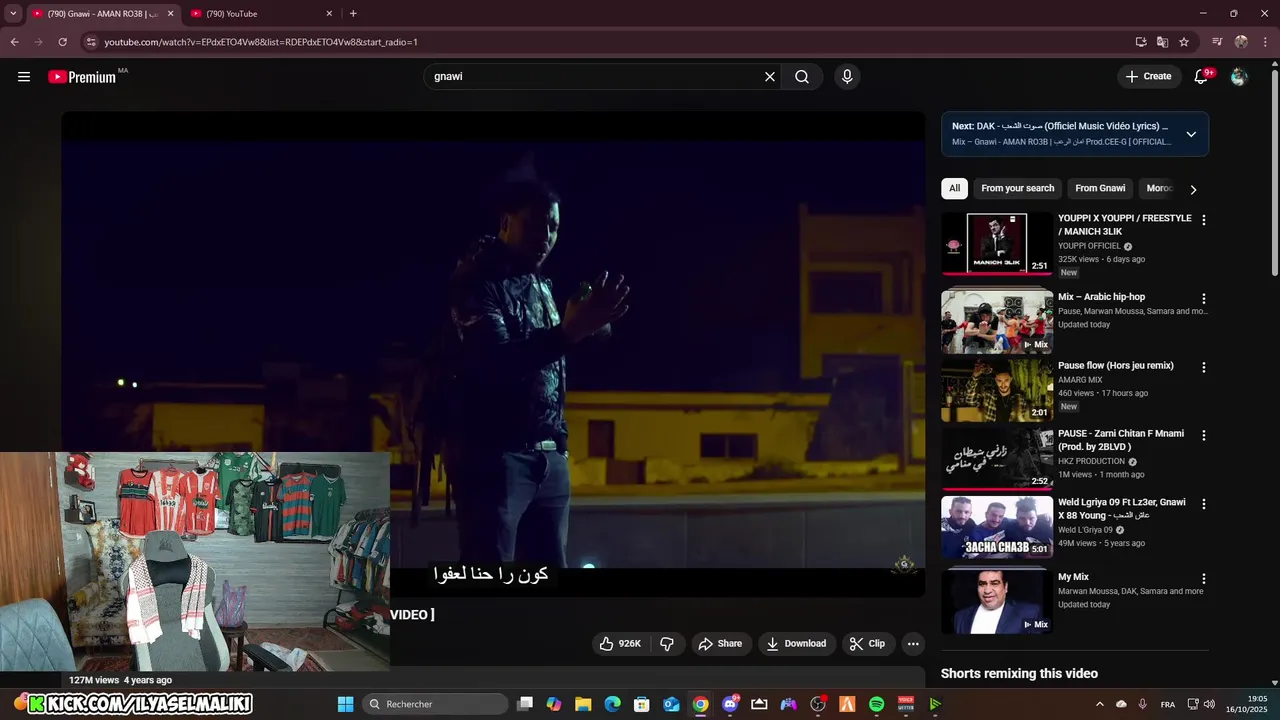The width and height of the screenshot is (1280, 720).
Task: Open Weld Lgriya 09 Ft Lz3er title
Action: 1122,509
